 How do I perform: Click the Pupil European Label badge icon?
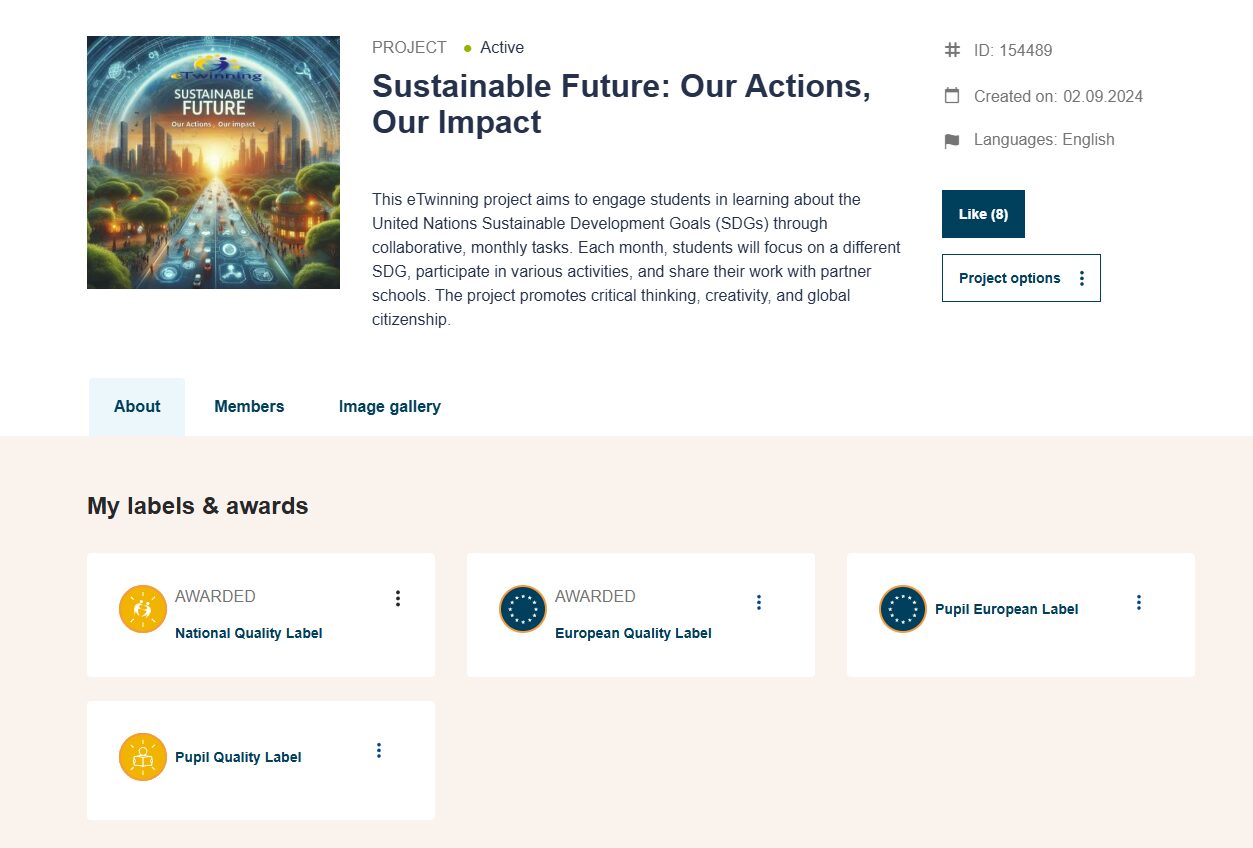click(x=902, y=609)
